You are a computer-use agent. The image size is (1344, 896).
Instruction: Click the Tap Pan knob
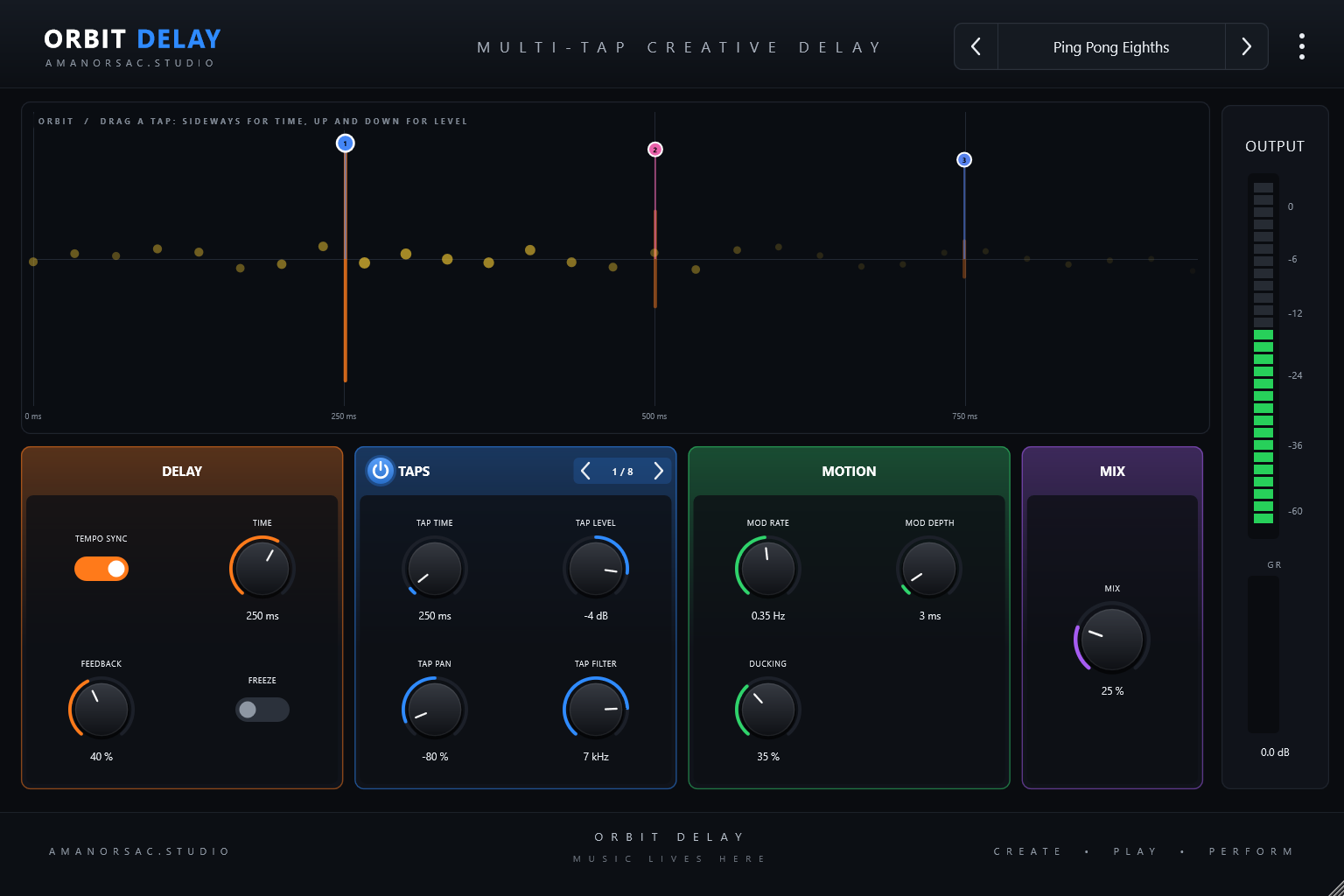pyautogui.click(x=435, y=709)
